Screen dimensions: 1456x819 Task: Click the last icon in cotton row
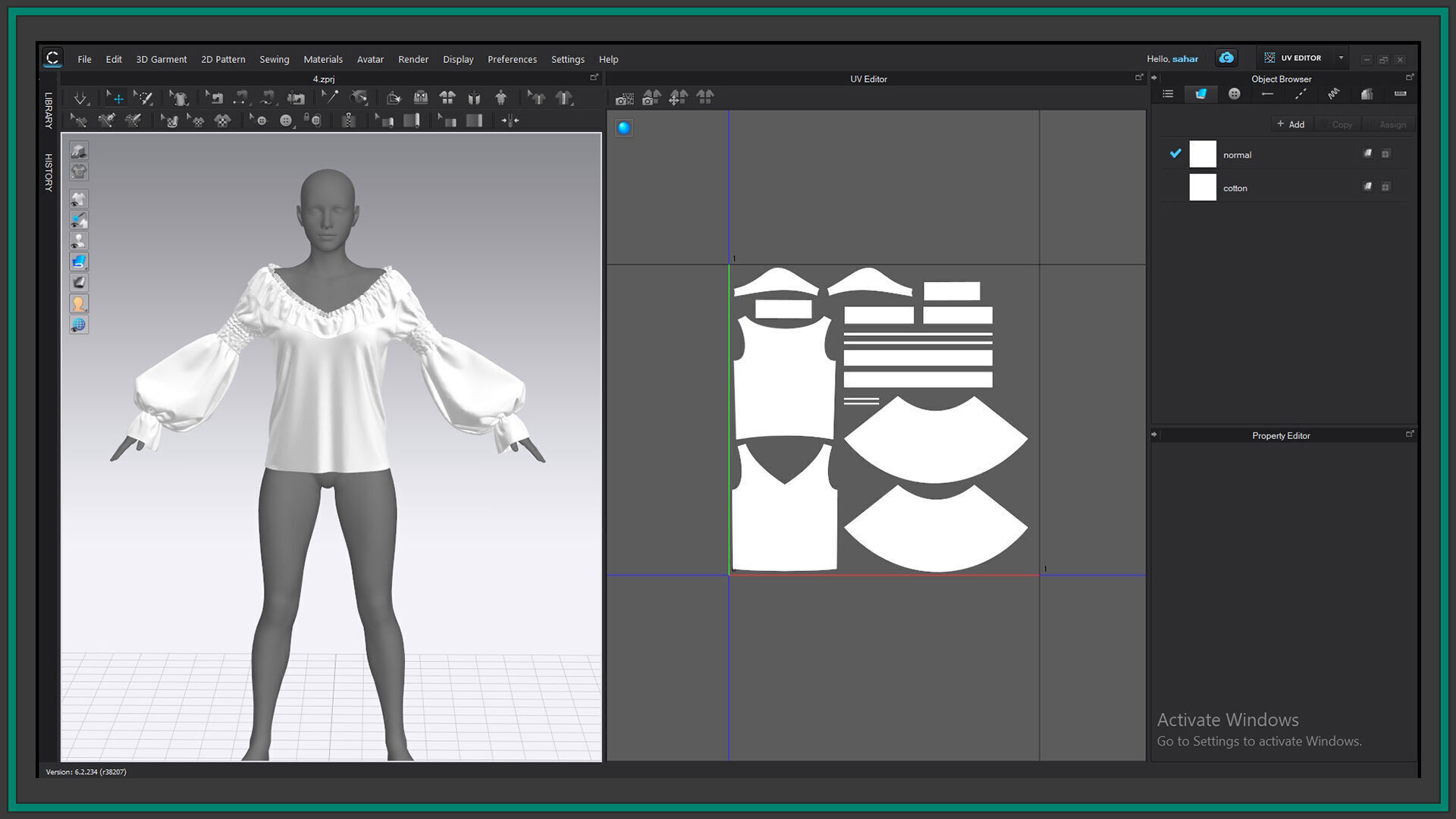point(1385,187)
